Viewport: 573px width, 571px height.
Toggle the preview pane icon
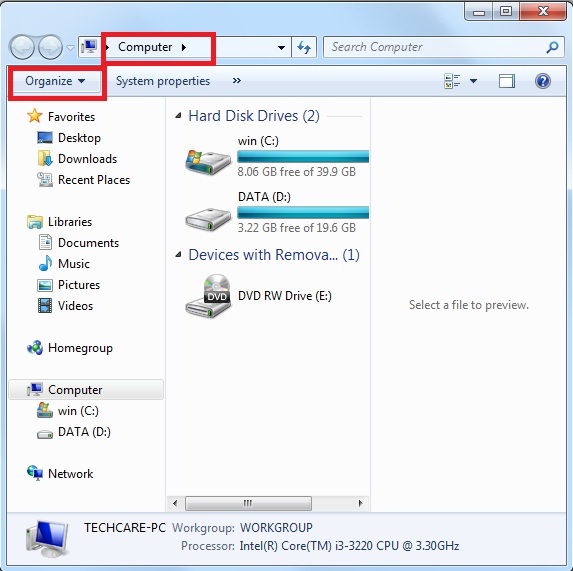click(507, 81)
